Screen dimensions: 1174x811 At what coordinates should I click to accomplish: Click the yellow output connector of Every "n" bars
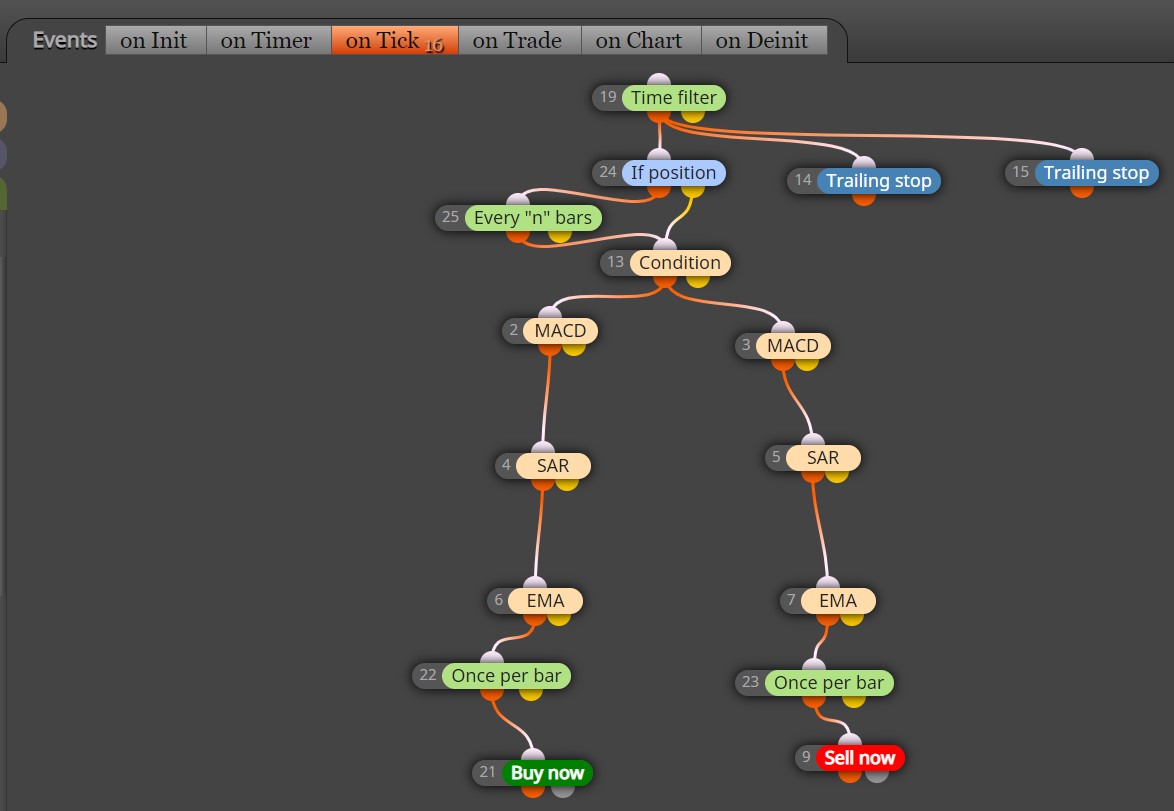pos(559,236)
